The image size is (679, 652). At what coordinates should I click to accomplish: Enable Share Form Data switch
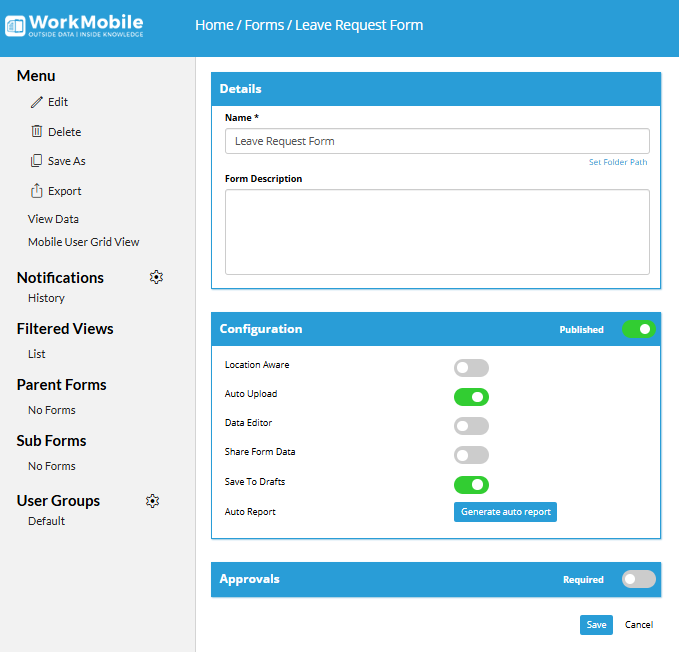click(471, 455)
